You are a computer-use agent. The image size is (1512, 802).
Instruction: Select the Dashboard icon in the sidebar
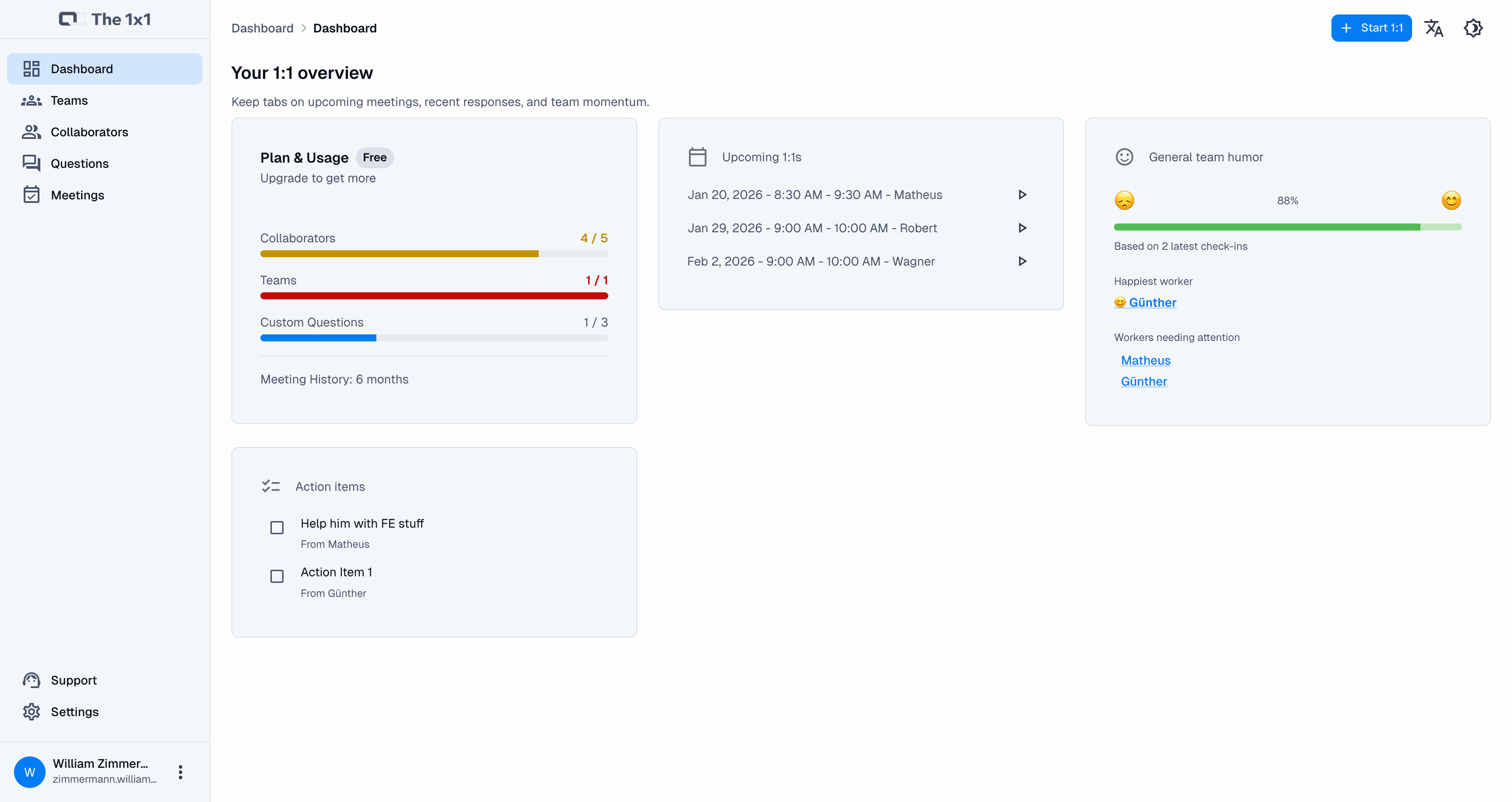[x=32, y=68]
